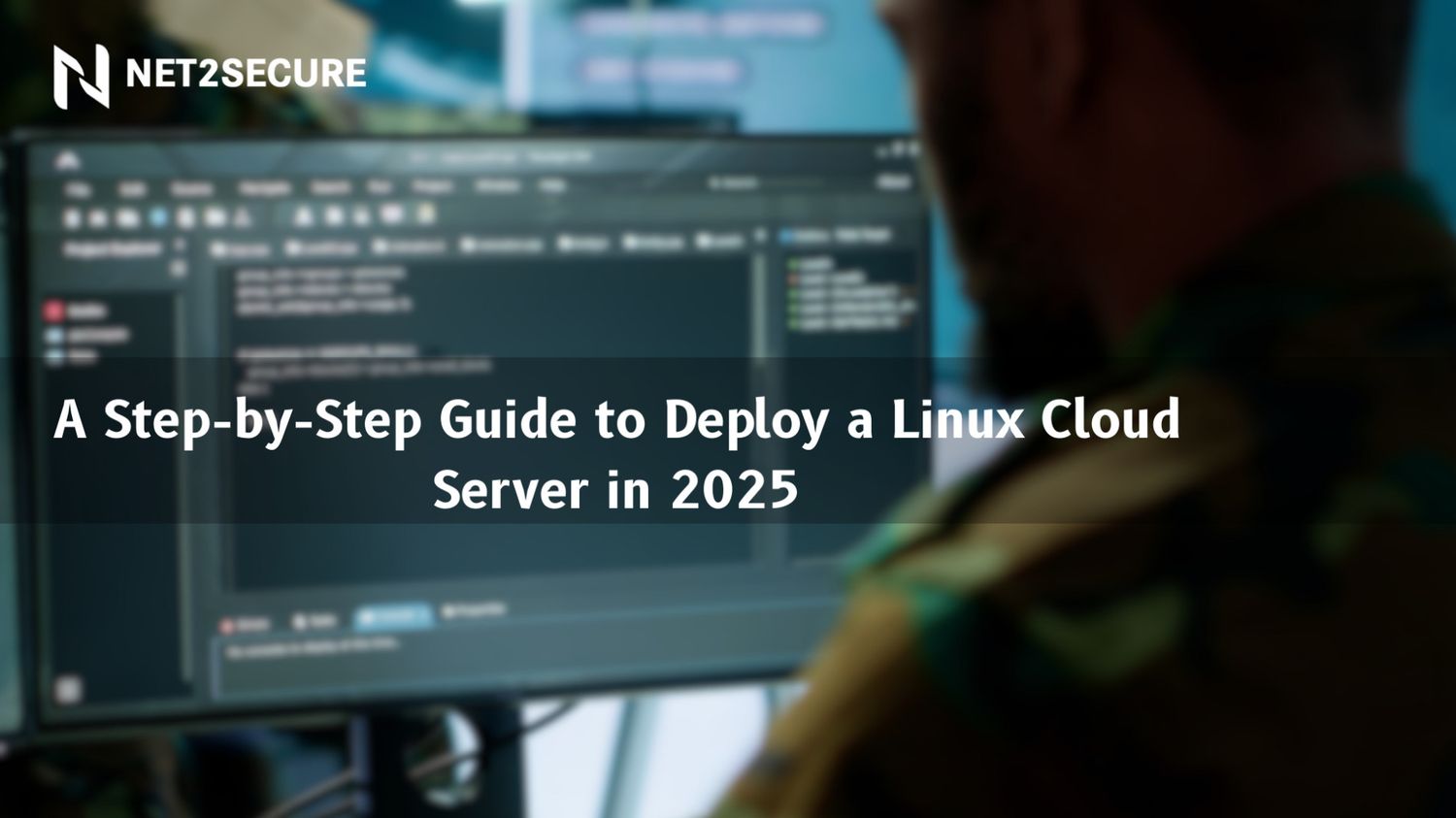Viewport: 1456px width, 818px height.
Task: Open the File menu in the IDE
Action: [78, 190]
